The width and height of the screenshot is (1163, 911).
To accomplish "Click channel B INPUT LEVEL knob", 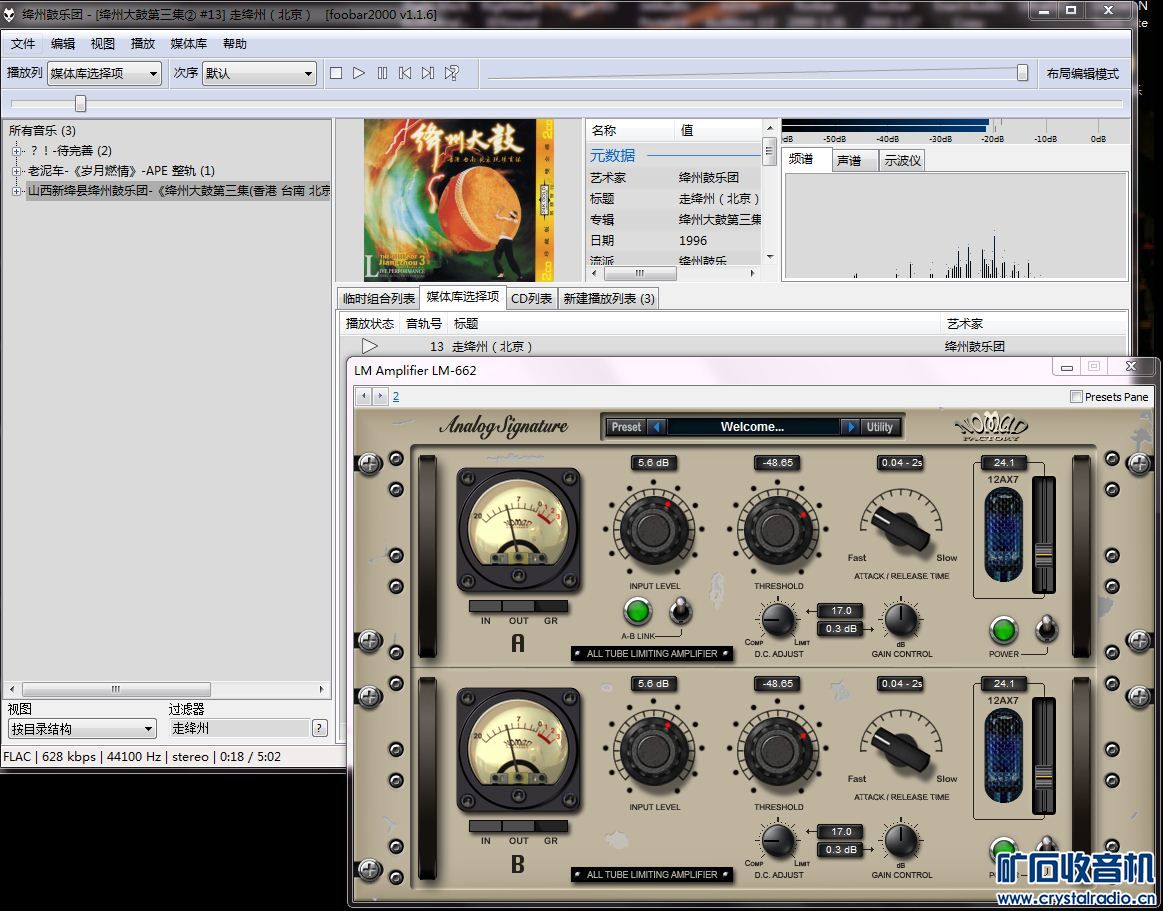I will pos(653,751).
